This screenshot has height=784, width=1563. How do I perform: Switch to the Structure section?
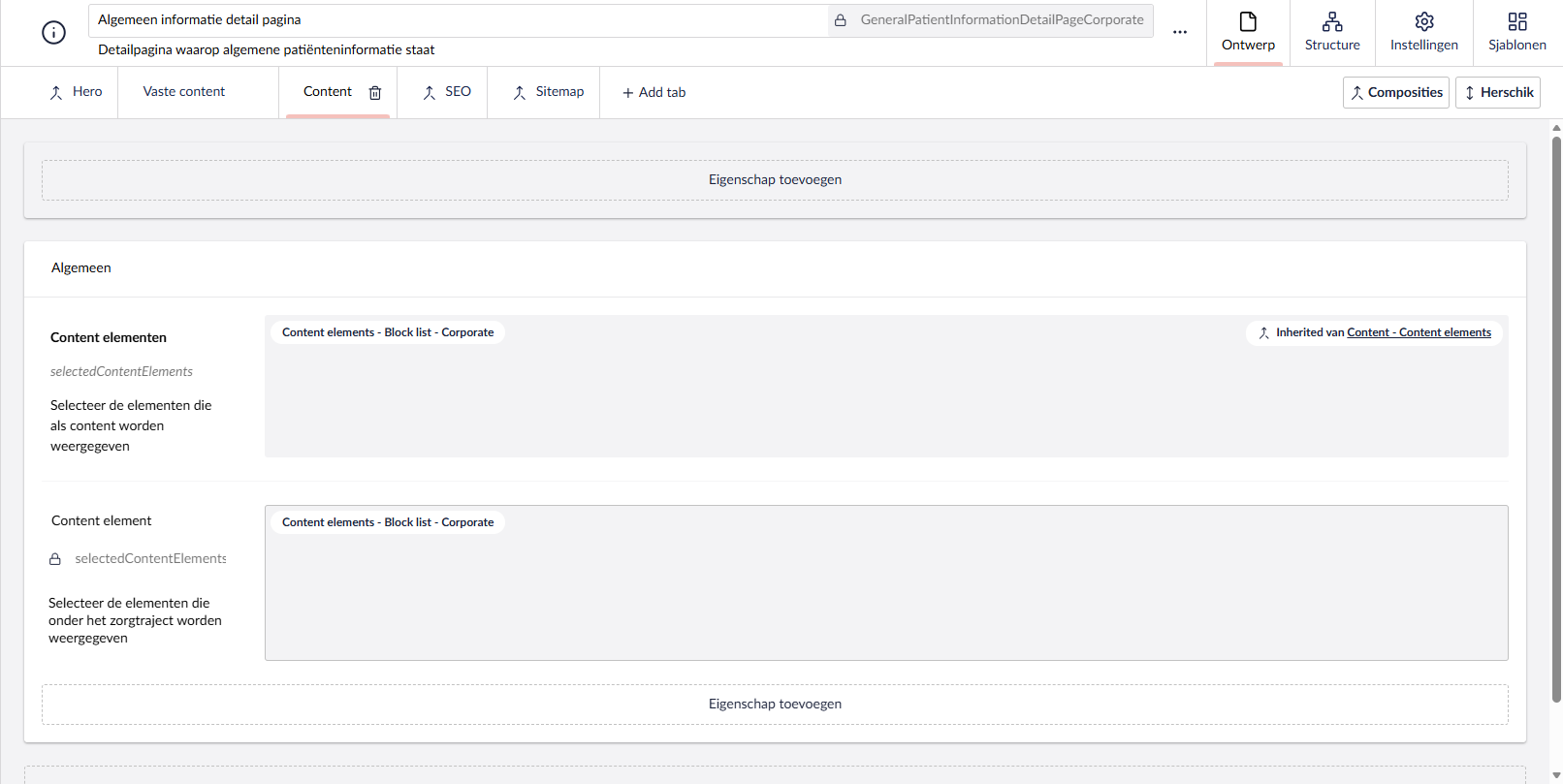[x=1331, y=33]
